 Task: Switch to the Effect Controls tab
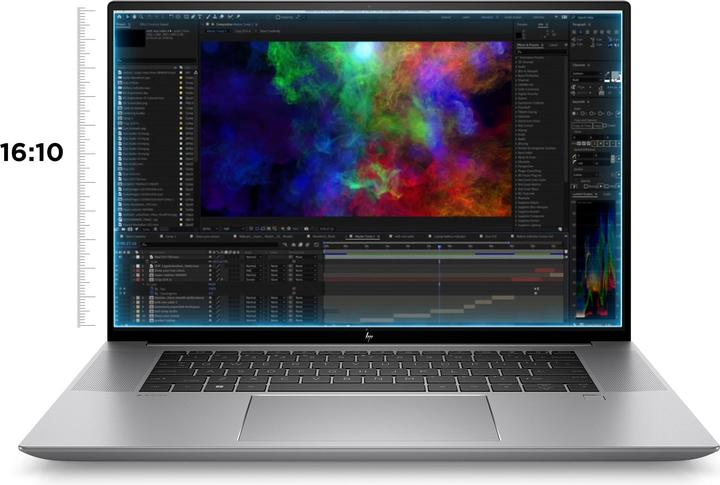[154, 24]
